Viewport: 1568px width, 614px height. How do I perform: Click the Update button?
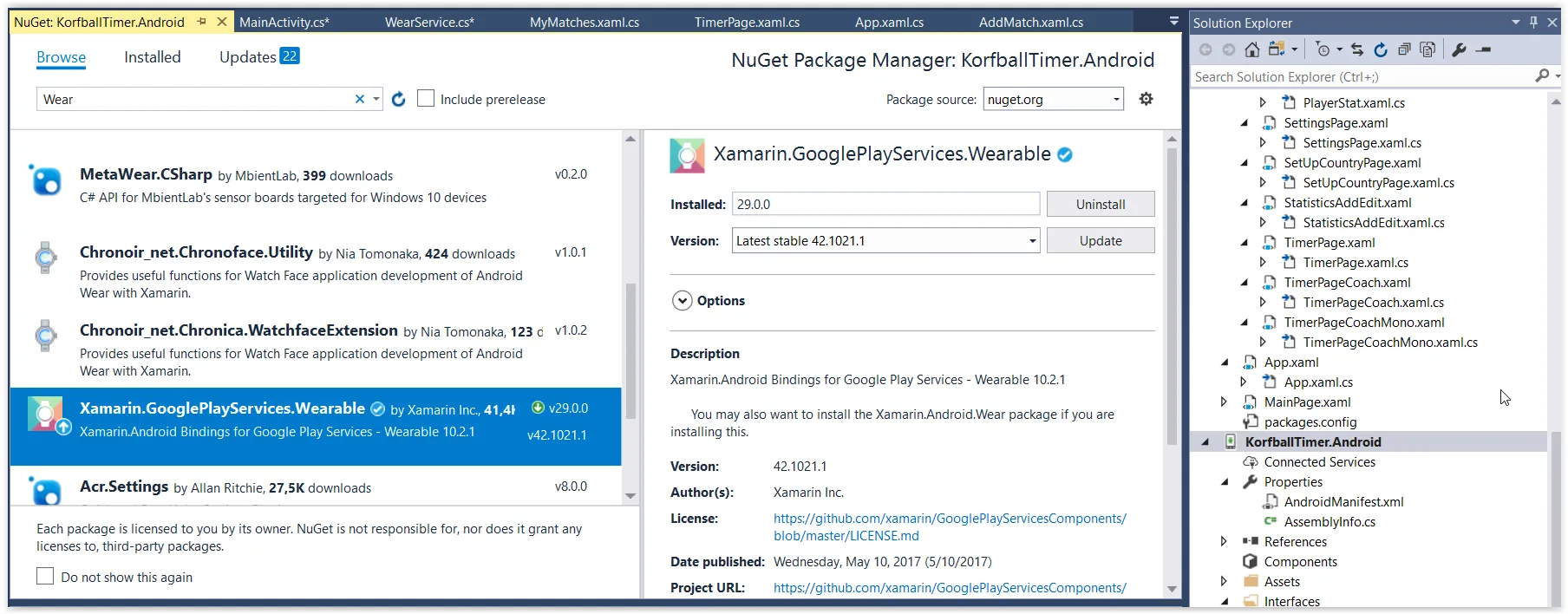[x=1101, y=240]
